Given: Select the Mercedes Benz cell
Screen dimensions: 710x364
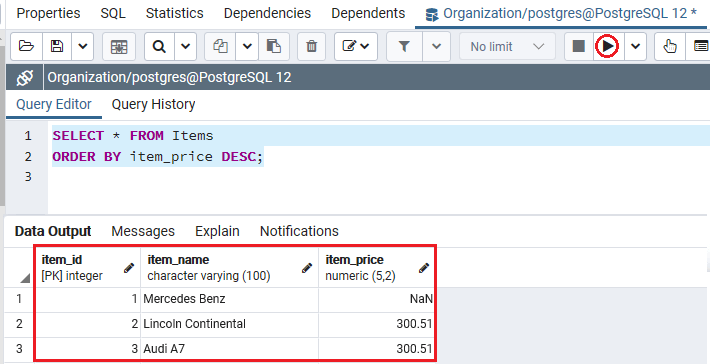Looking at the screenshot, I should [x=230, y=299].
